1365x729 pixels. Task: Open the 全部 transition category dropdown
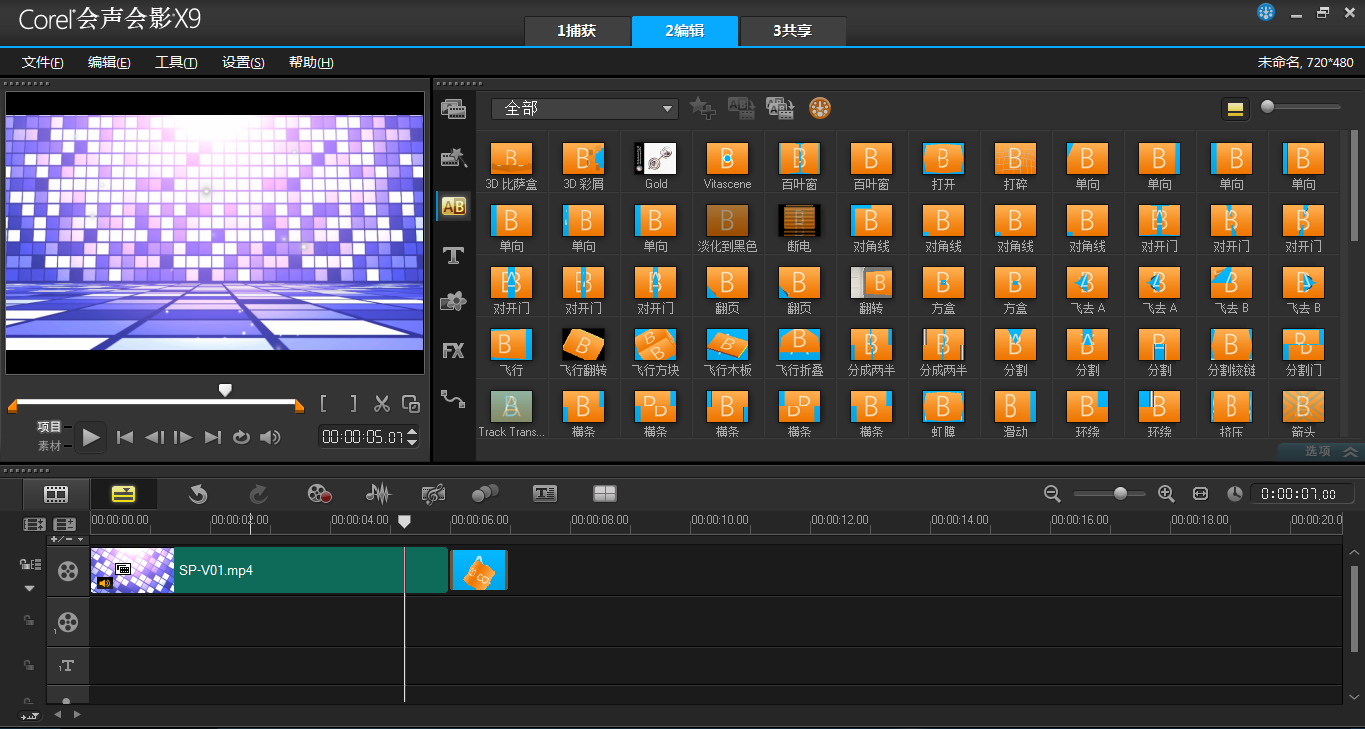[x=585, y=108]
